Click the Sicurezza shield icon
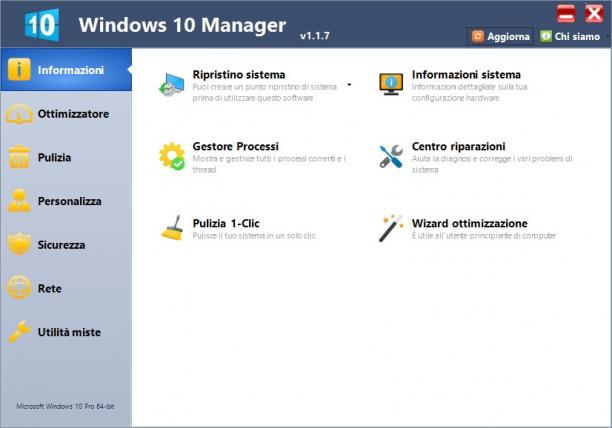The height and width of the screenshot is (428, 612). (x=19, y=244)
